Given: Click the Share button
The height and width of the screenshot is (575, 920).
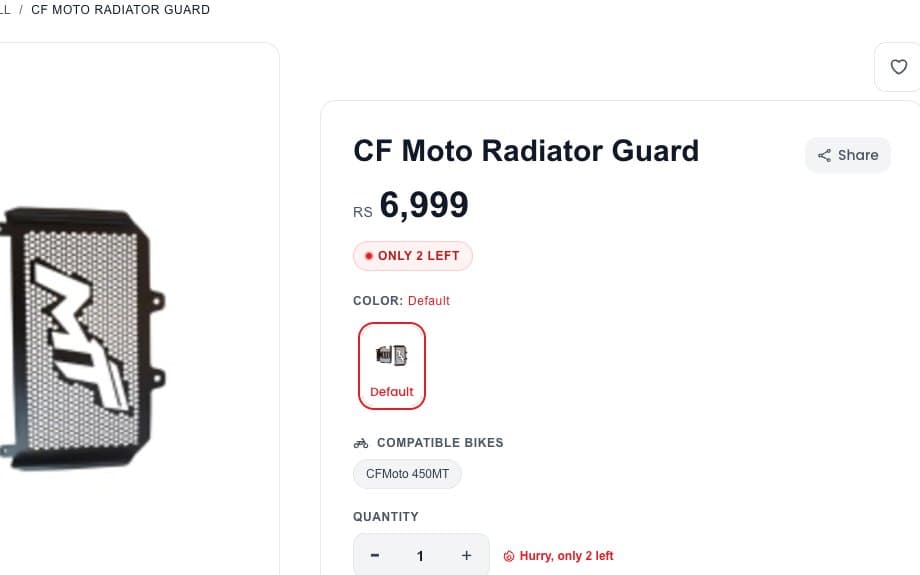Looking at the screenshot, I should coord(848,155).
